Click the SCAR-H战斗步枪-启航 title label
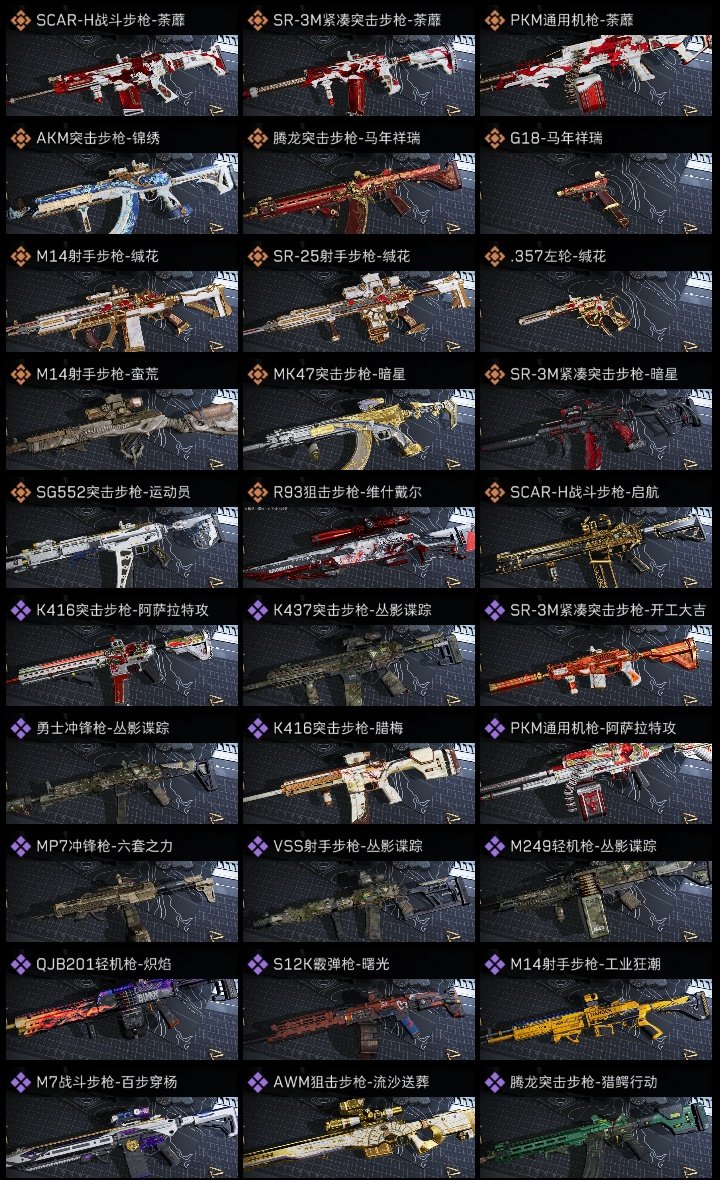Image resolution: width=720 pixels, height=1180 pixels. (585, 492)
